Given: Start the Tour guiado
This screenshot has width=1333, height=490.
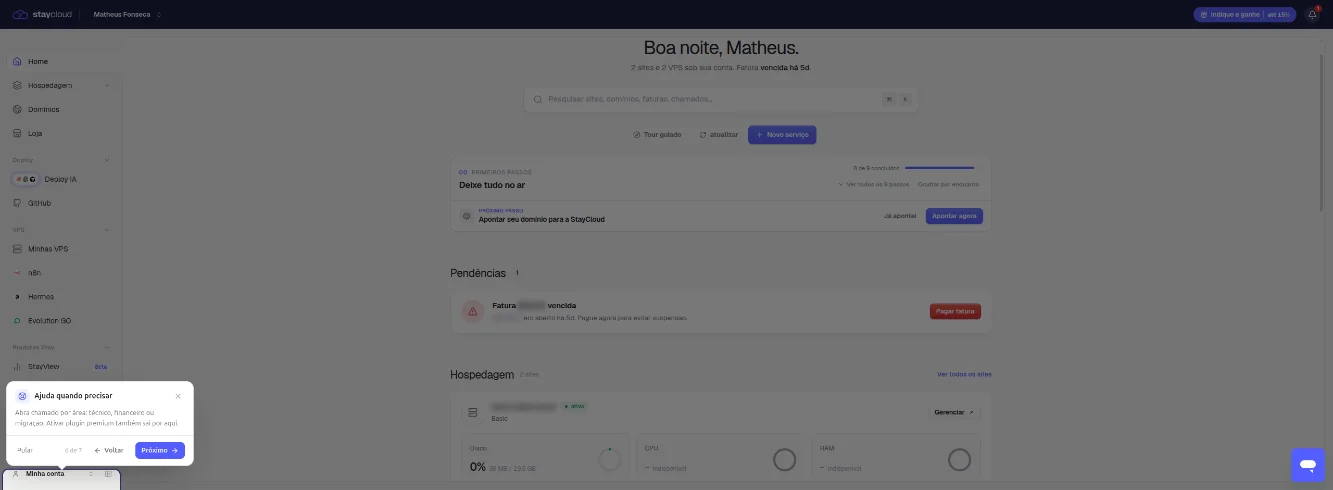Looking at the screenshot, I should [x=658, y=134].
